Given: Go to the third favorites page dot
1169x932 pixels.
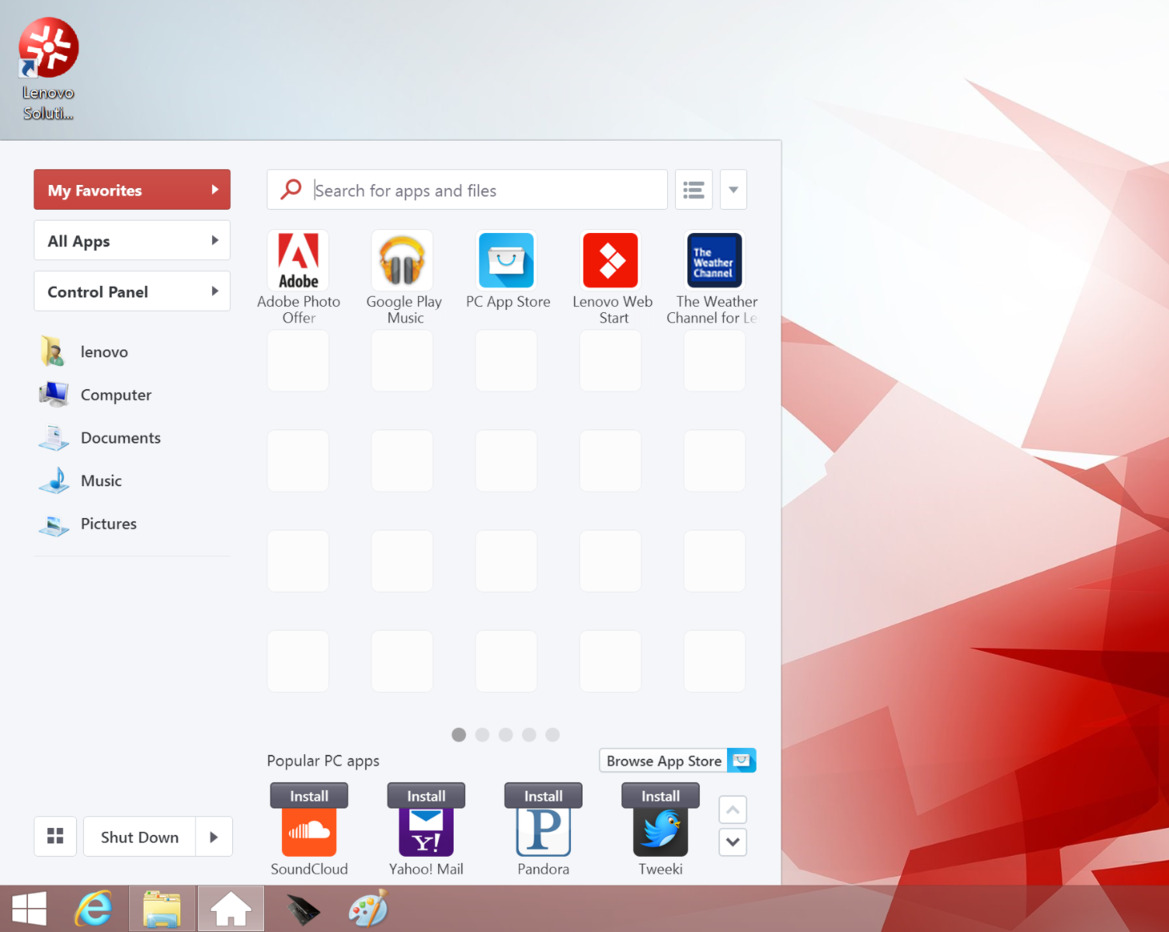Looking at the screenshot, I should coord(505,734).
